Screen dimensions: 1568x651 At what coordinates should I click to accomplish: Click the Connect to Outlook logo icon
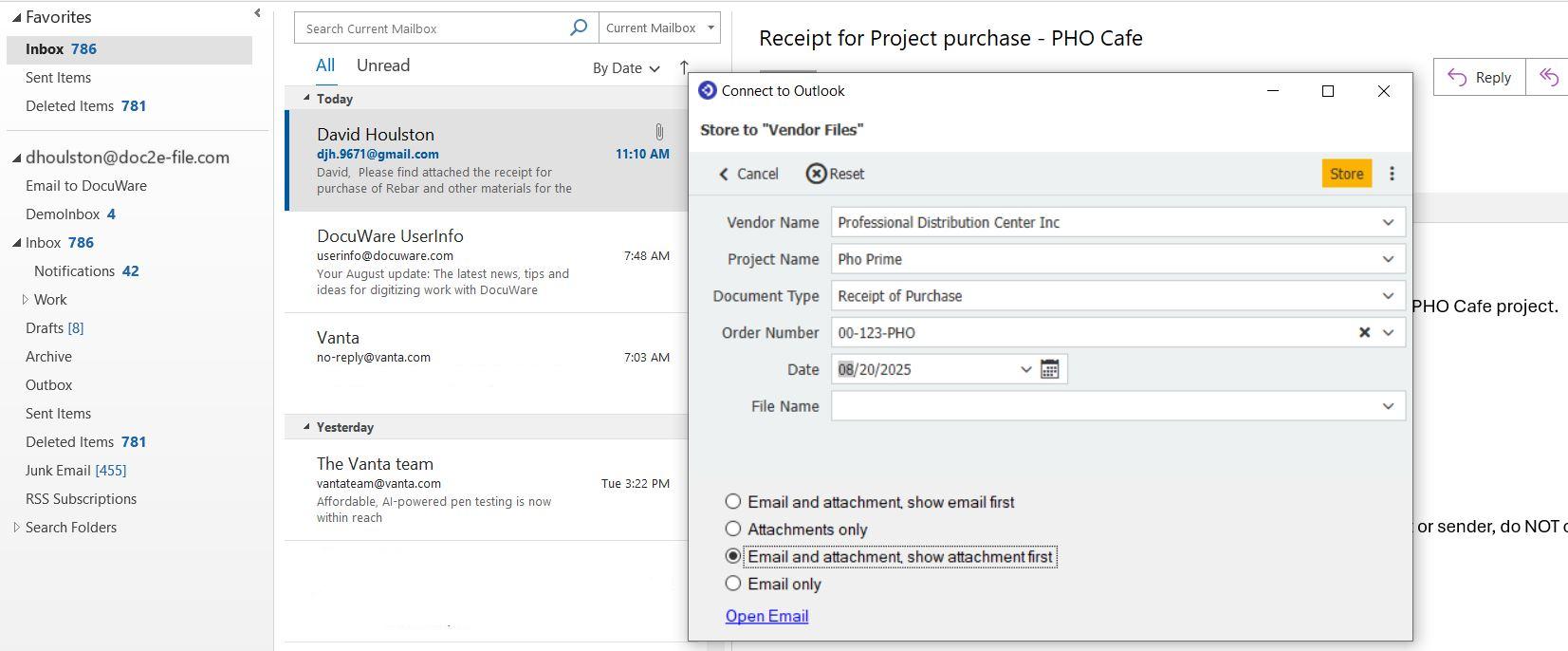707,91
